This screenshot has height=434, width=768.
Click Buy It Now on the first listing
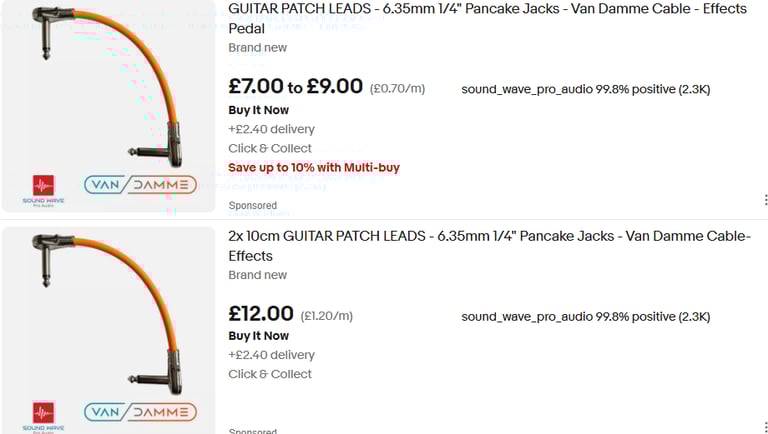[258, 110]
